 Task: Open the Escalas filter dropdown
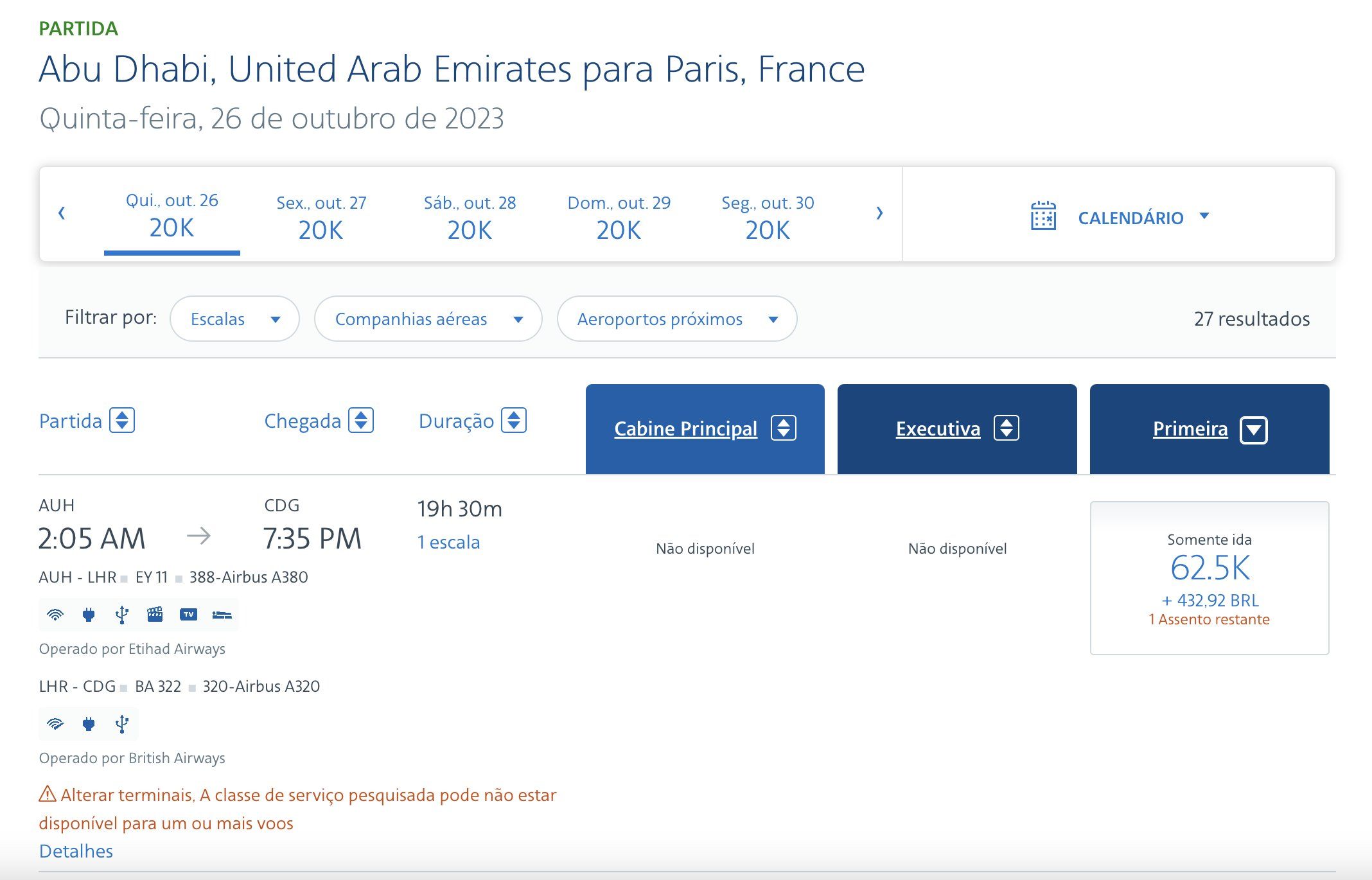pyautogui.click(x=234, y=319)
